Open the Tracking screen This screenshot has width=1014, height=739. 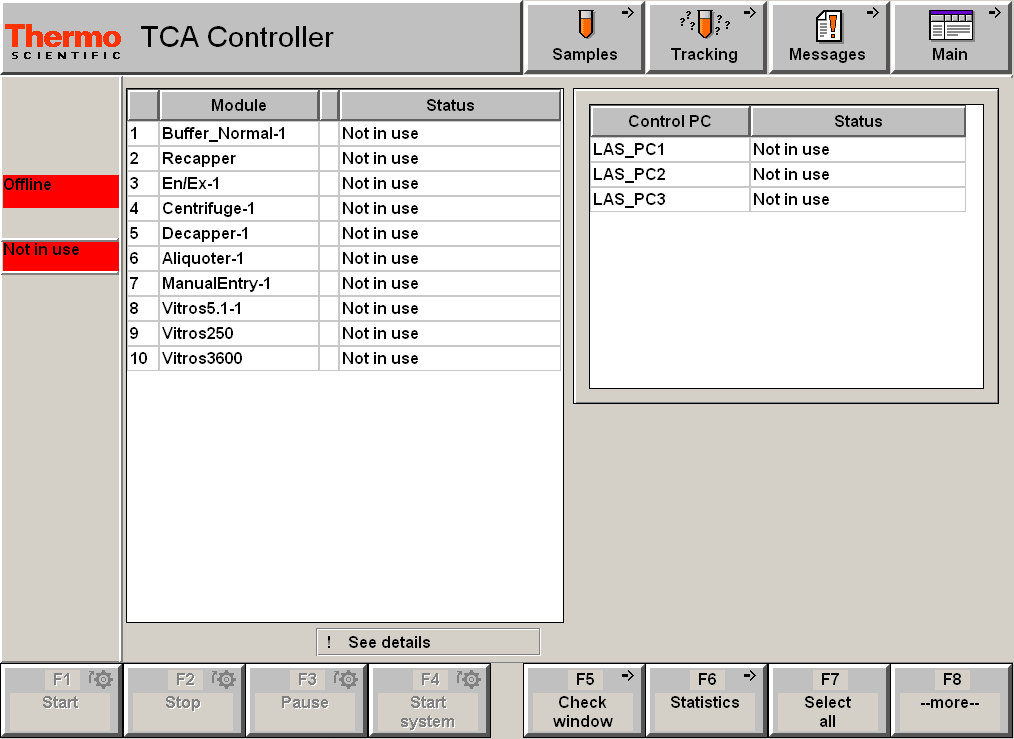pos(706,37)
